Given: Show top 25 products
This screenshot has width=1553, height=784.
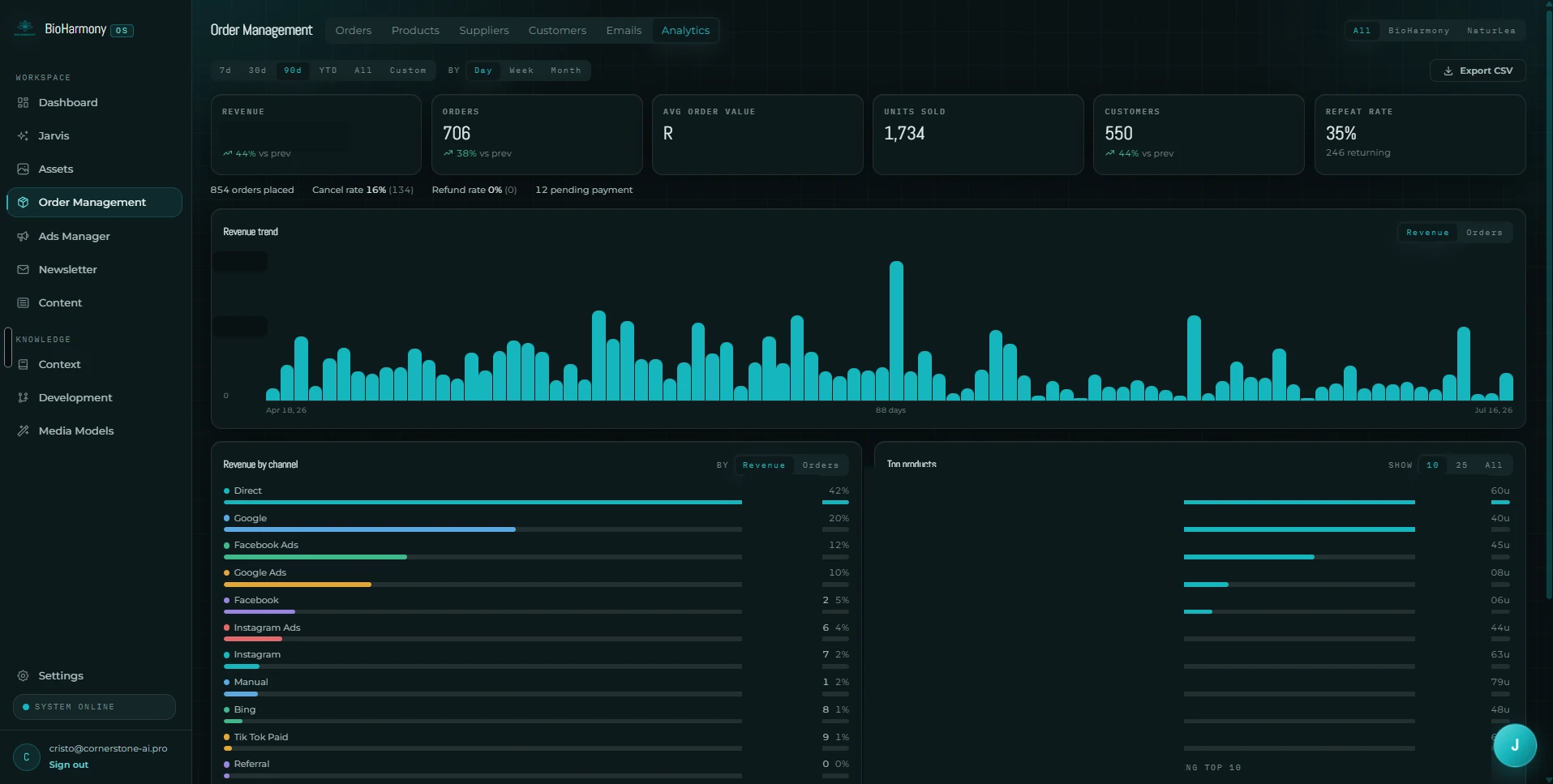Looking at the screenshot, I should [1461, 465].
